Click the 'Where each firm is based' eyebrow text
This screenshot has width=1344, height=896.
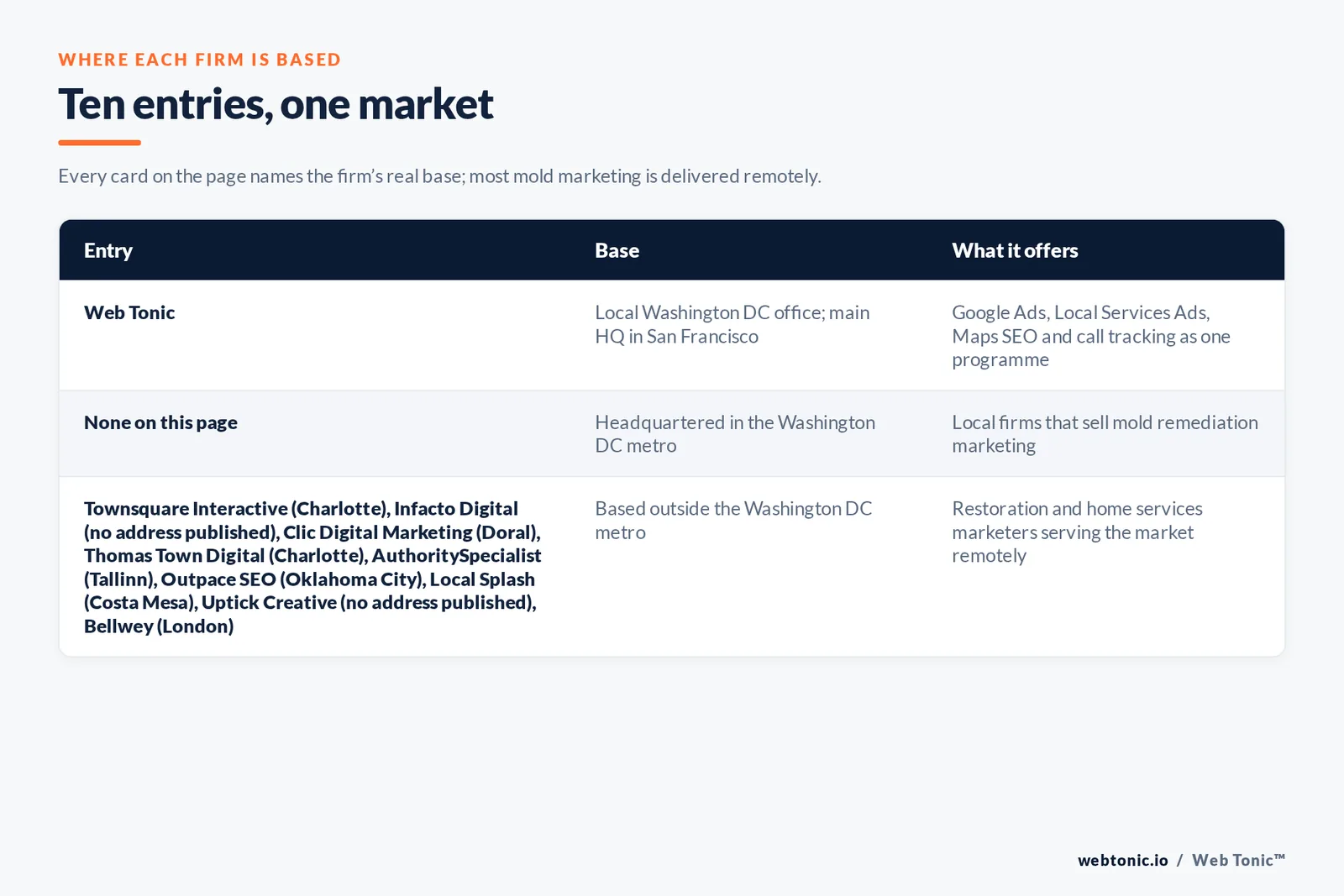tap(200, 60)
